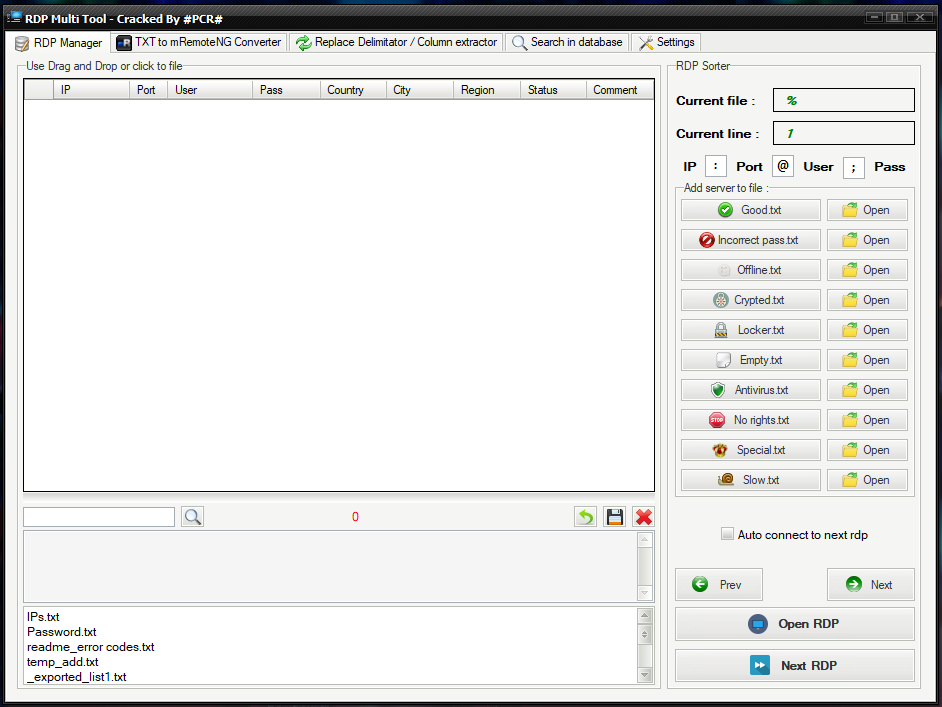
Task: Open the Good.txt file
Action: click(x=867, y=210)
